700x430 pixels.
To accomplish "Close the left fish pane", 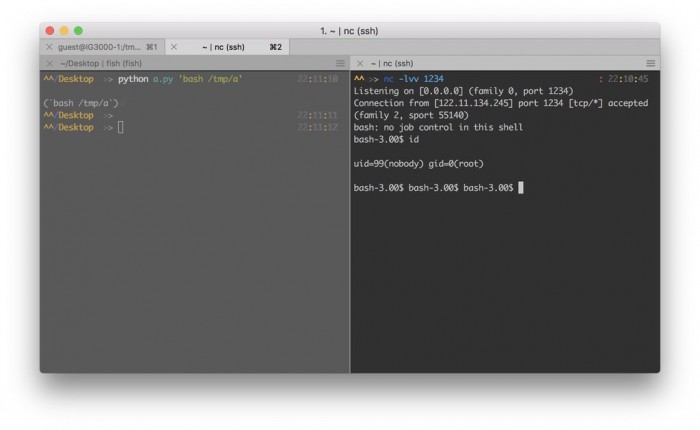I will coord(49,63).
